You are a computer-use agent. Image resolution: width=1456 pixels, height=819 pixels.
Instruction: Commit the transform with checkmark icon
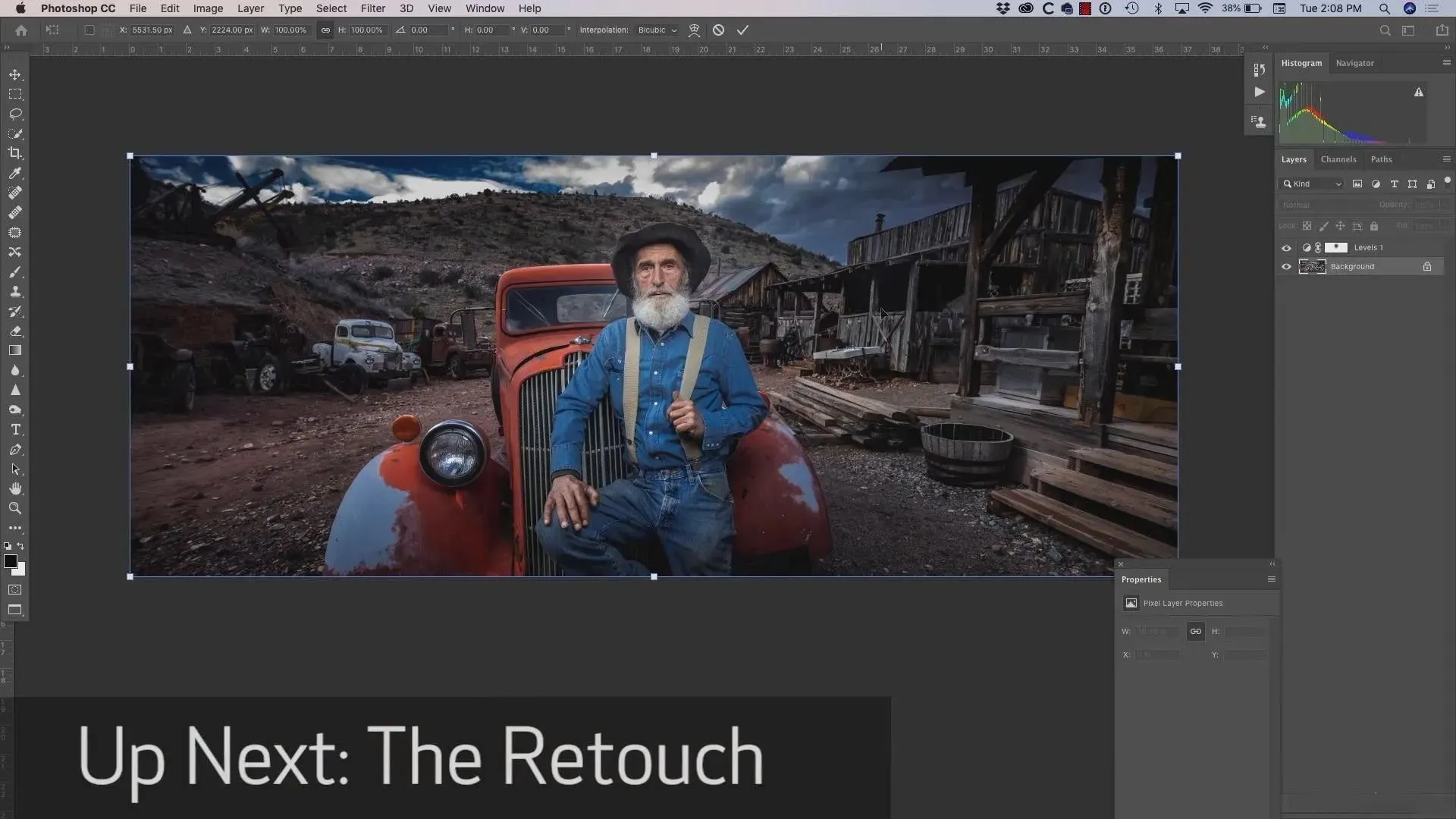coord(742,30)
